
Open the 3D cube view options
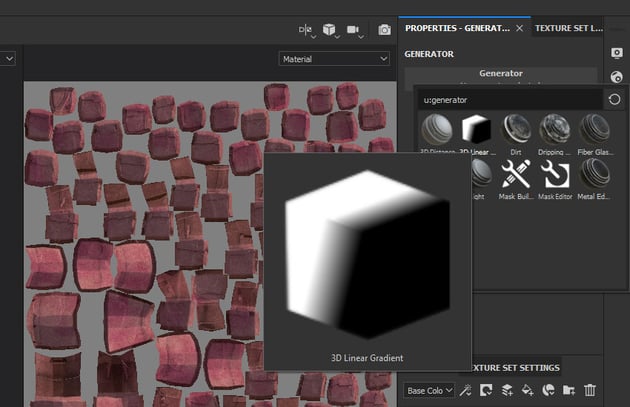pos(329,30)
